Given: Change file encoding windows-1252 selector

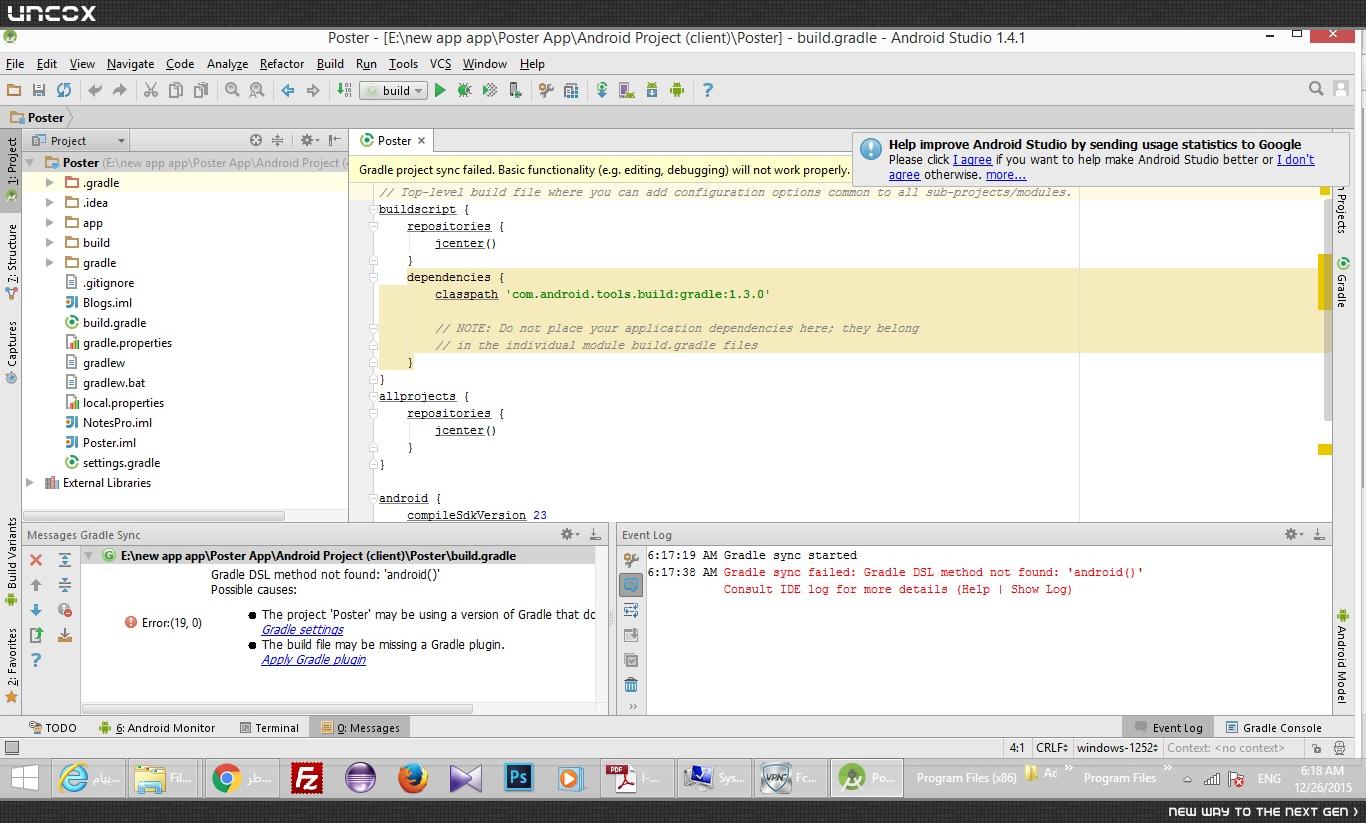Looking at the screenshot, I should click(1117, 748).
